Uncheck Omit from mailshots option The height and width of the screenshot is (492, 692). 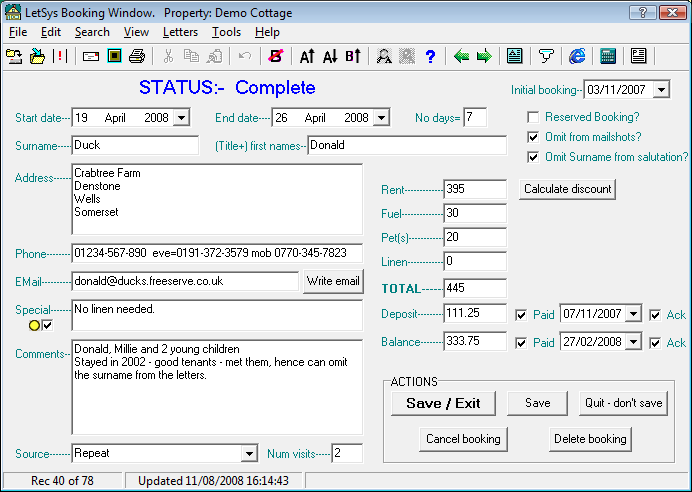tap(534, 137)
